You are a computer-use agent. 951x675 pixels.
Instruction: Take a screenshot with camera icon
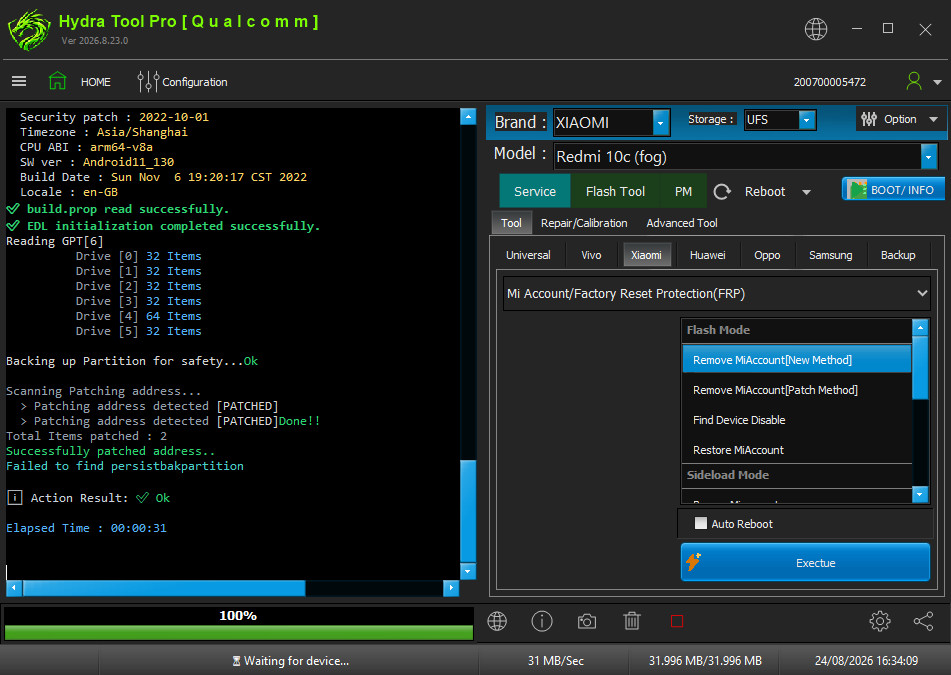pyautogui.click(x=586, y=621)
